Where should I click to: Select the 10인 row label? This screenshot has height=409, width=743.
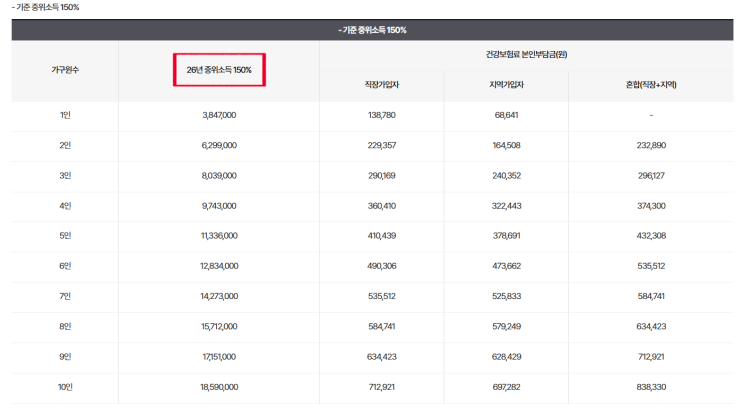[65, 387]
